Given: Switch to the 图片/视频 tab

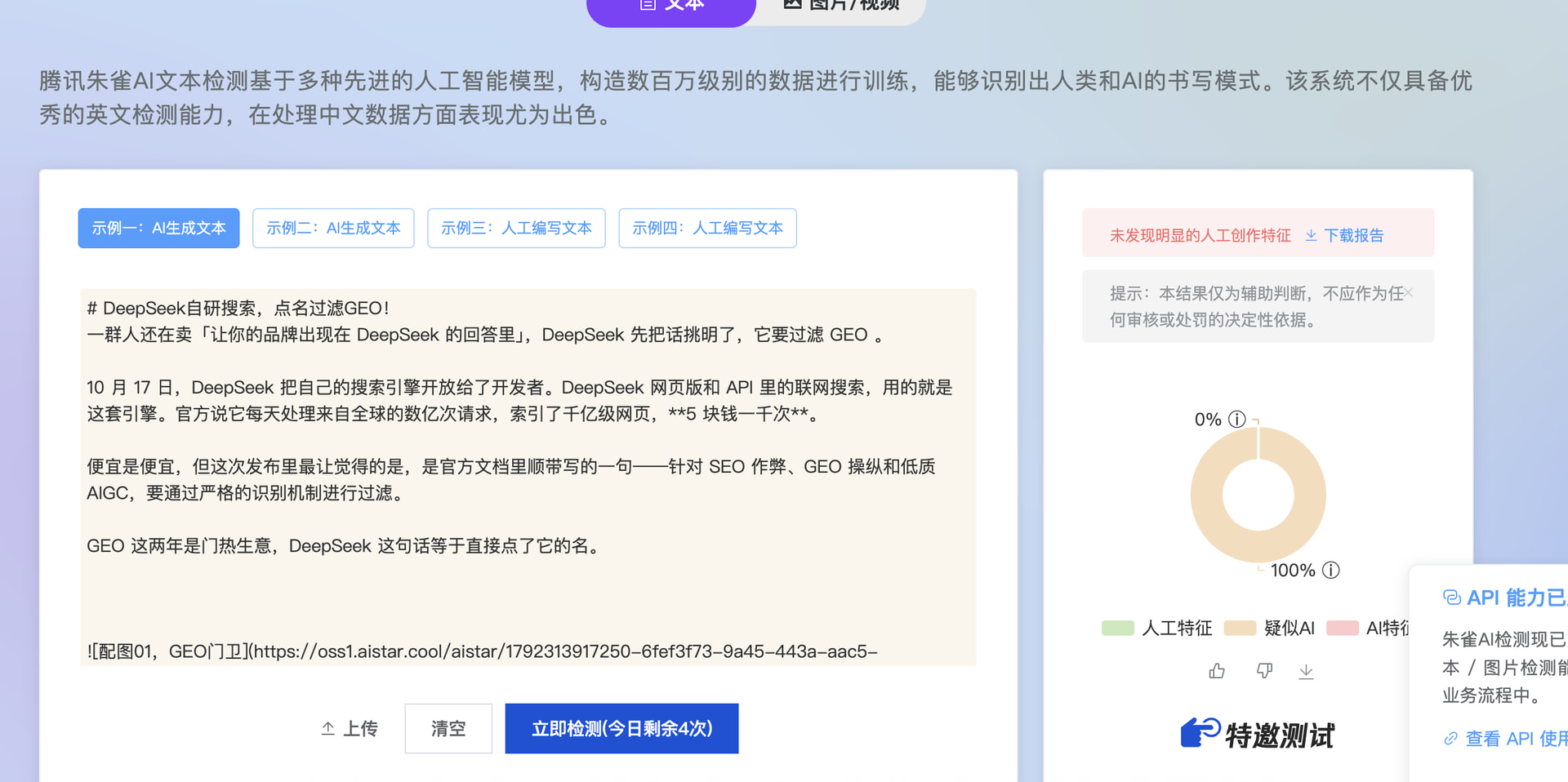Looking at the screenshot, I should [841, 7].
